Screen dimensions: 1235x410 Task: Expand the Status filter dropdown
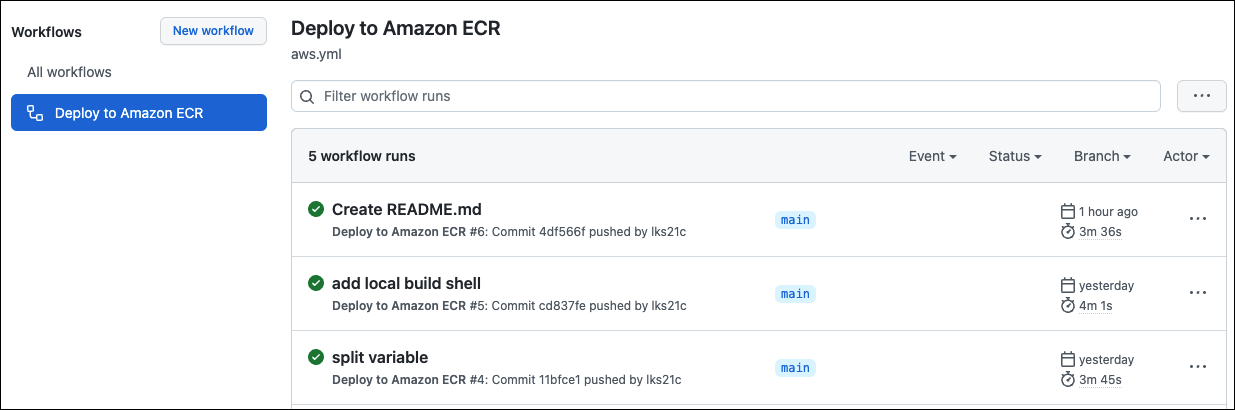click(1015, 156)
